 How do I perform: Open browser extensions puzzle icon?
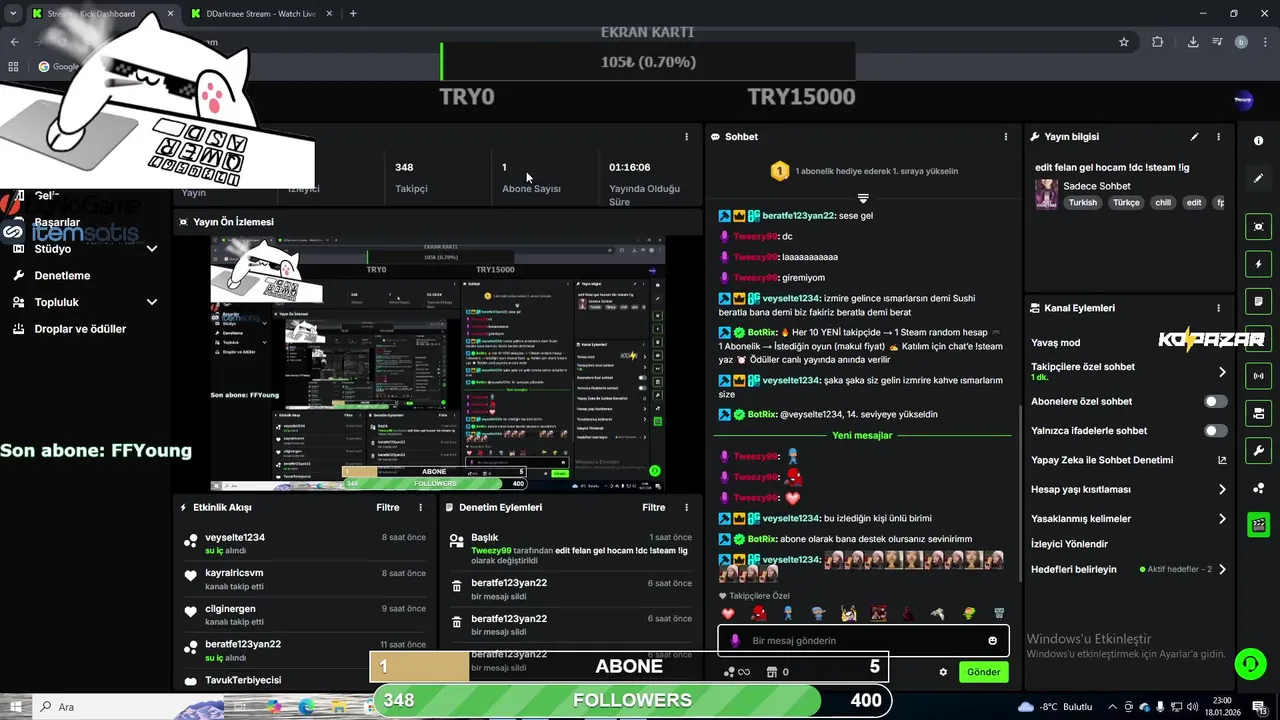pos(1158,42)
